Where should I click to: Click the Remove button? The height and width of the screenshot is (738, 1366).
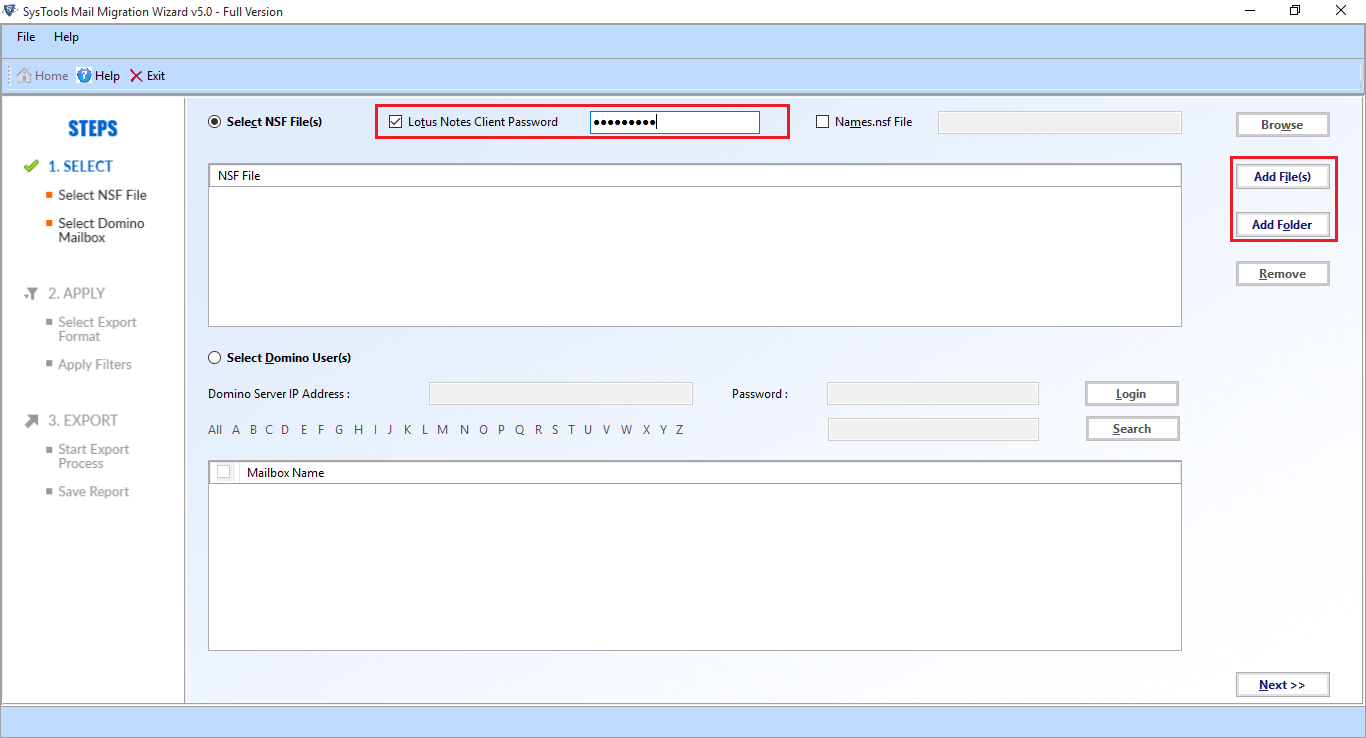coord(1282,274)
